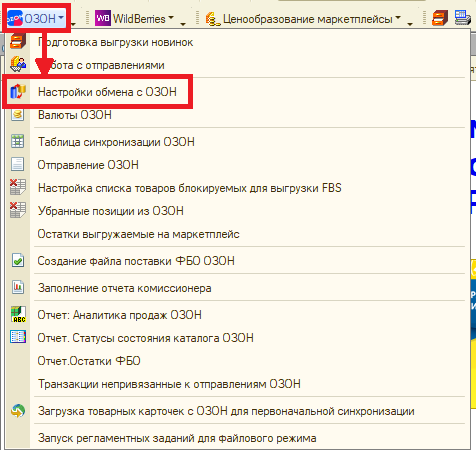
Task: Click the chart document icon for комиссионера
Action: [x=18, y=287]
